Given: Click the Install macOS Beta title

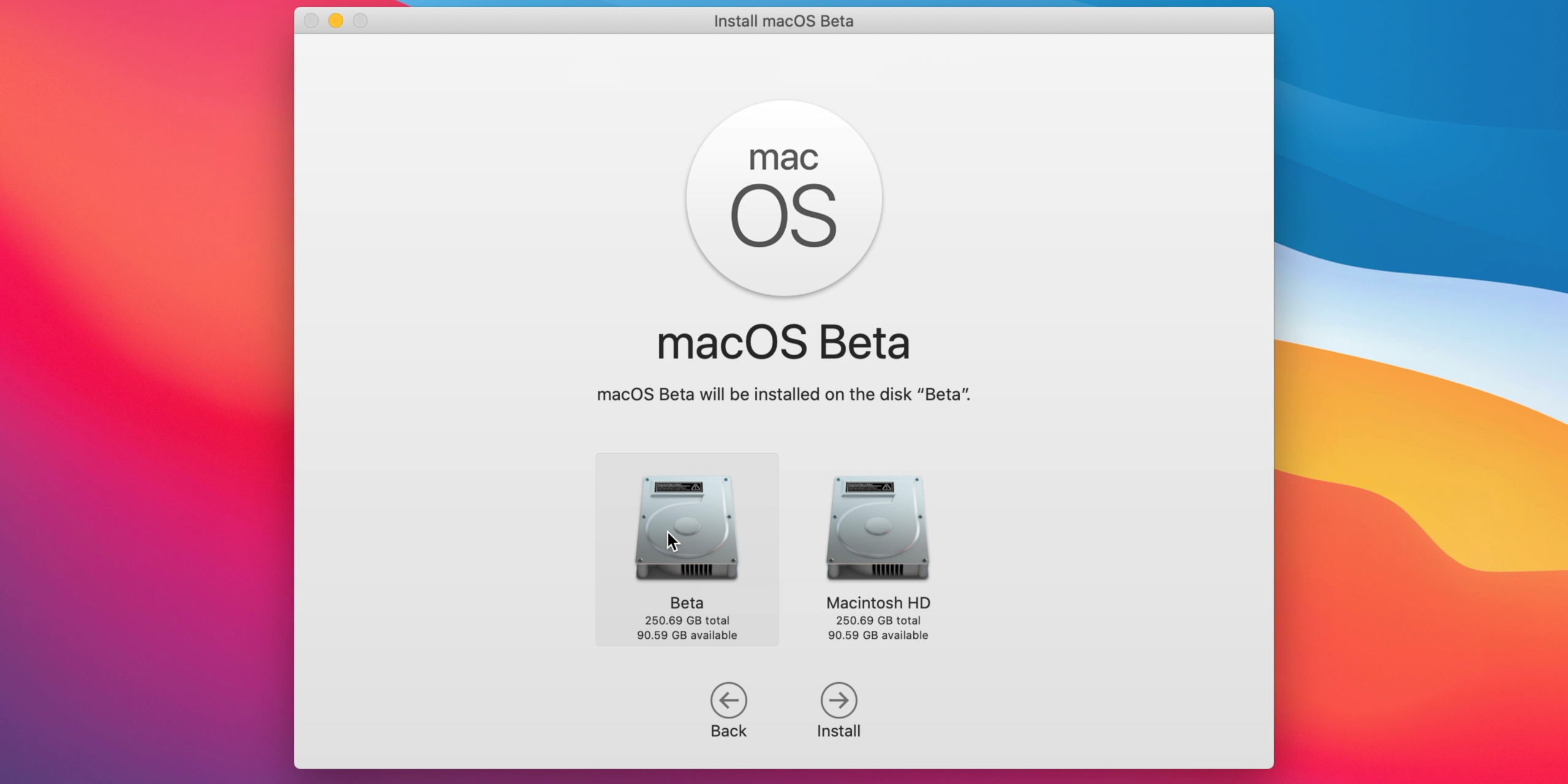Looking at the screenshot, I should click(x=784, y=20).
